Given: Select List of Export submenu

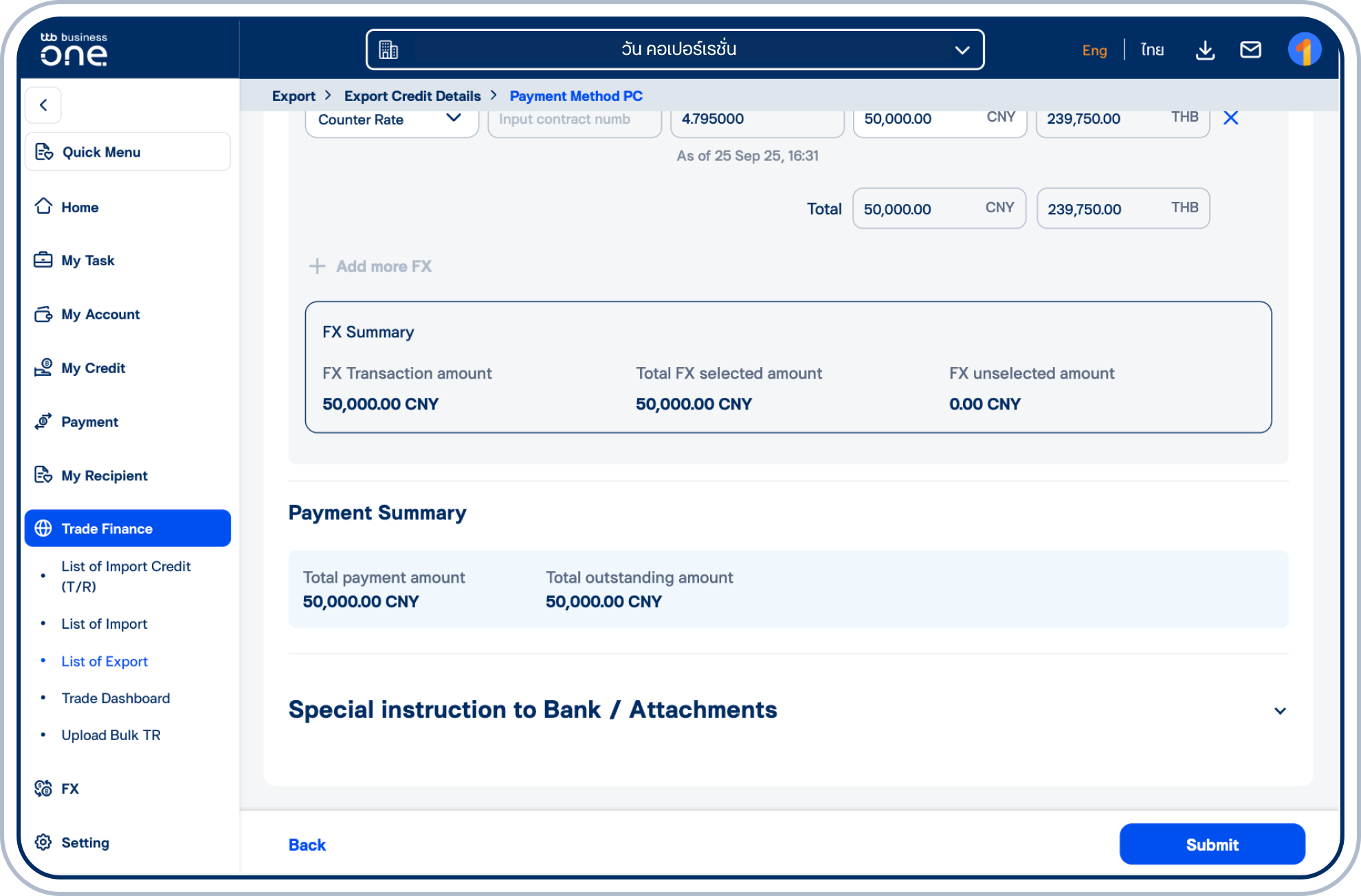Looking at the screenshot, I should tap(104, 661).
